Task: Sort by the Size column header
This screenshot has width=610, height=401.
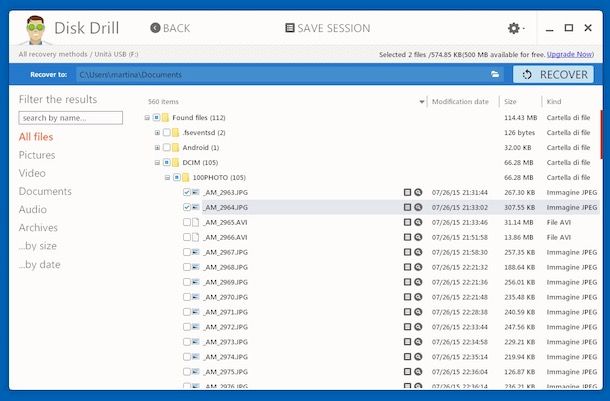Action: (x=510, y=102)
